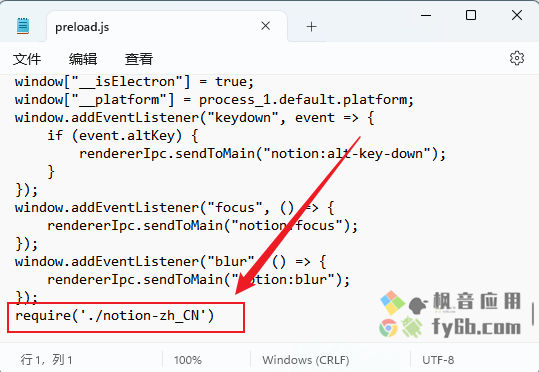539x372 pixels.
Task: Click the notion:focus sendToMain line
Action: [x=202, y=226]
